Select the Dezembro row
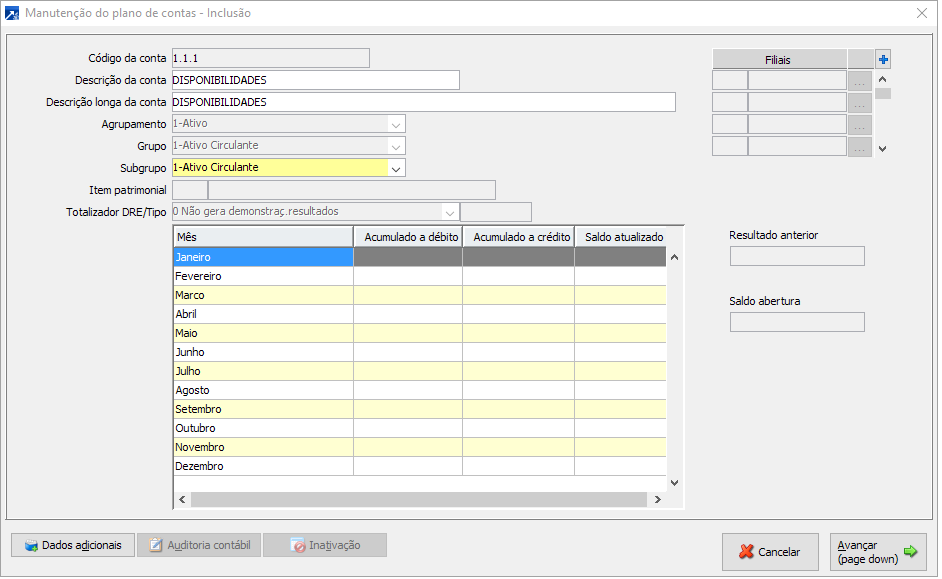Screen dimensions: 942x579 420,466
